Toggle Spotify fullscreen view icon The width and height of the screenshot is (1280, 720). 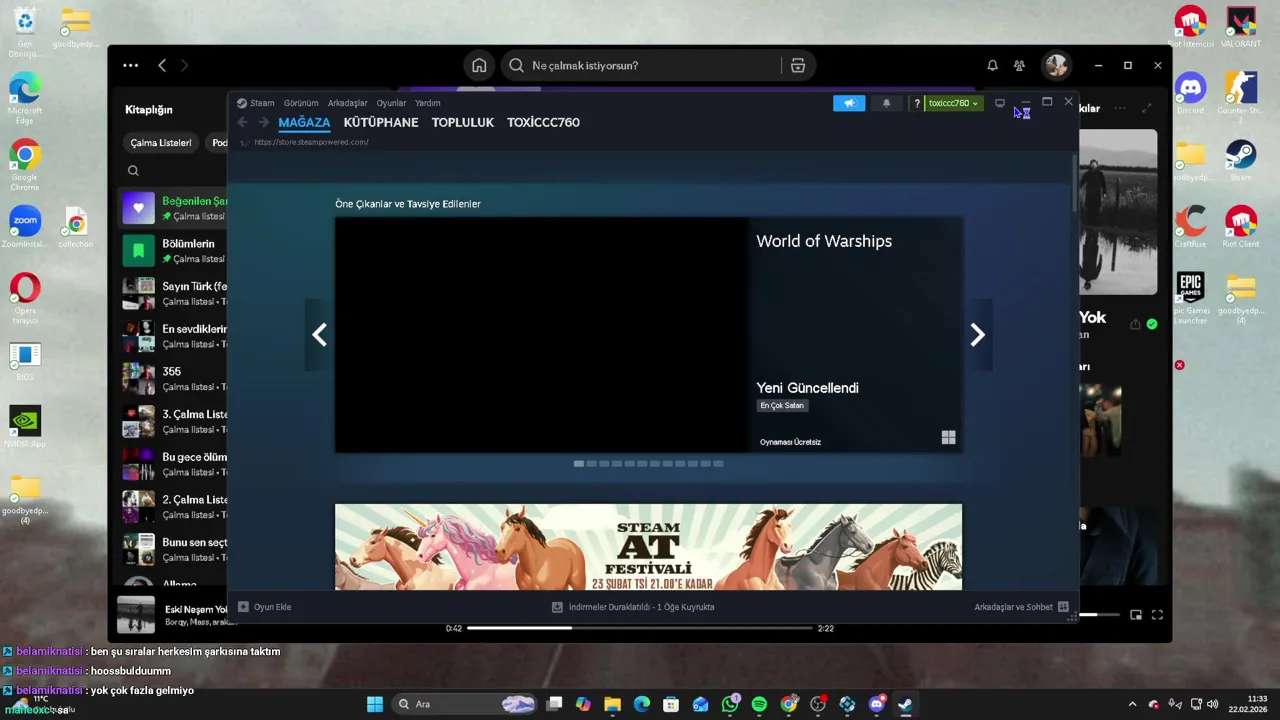click(1157, 615)
